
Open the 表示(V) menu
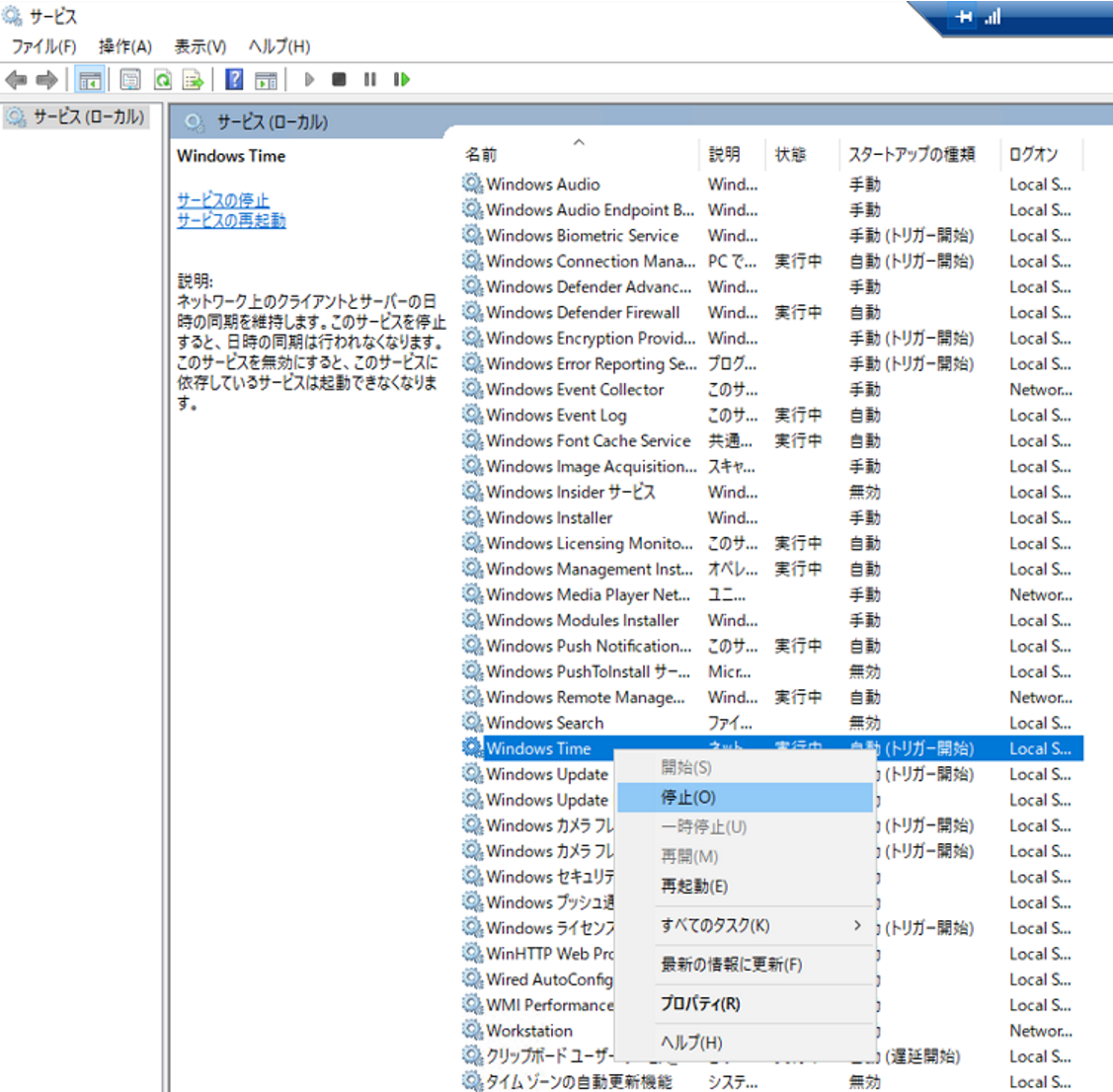point(200,46)
